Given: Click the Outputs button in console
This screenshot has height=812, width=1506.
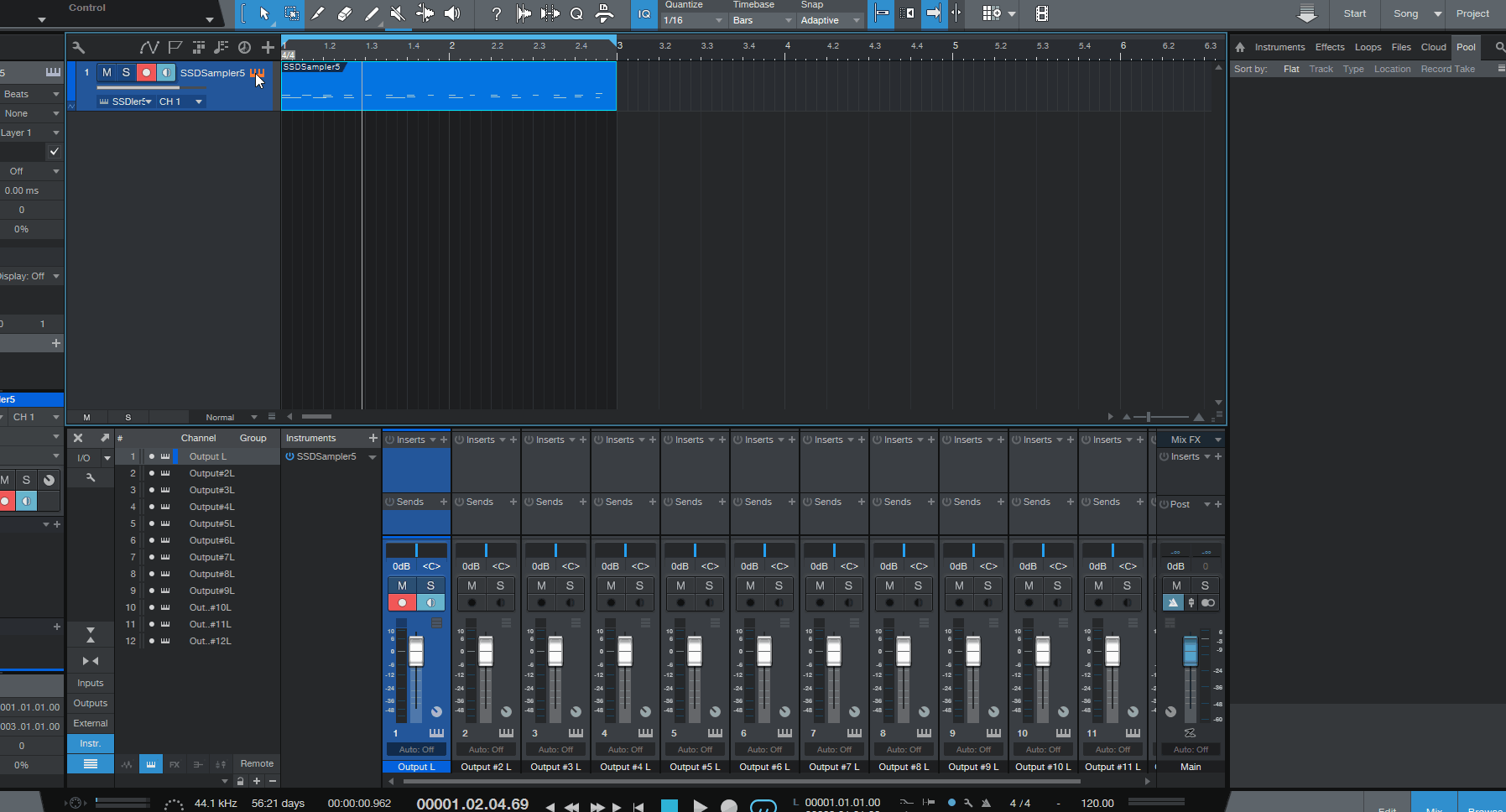Looking at the screenshot, I should pyautogui.click(x=91, y=703).
